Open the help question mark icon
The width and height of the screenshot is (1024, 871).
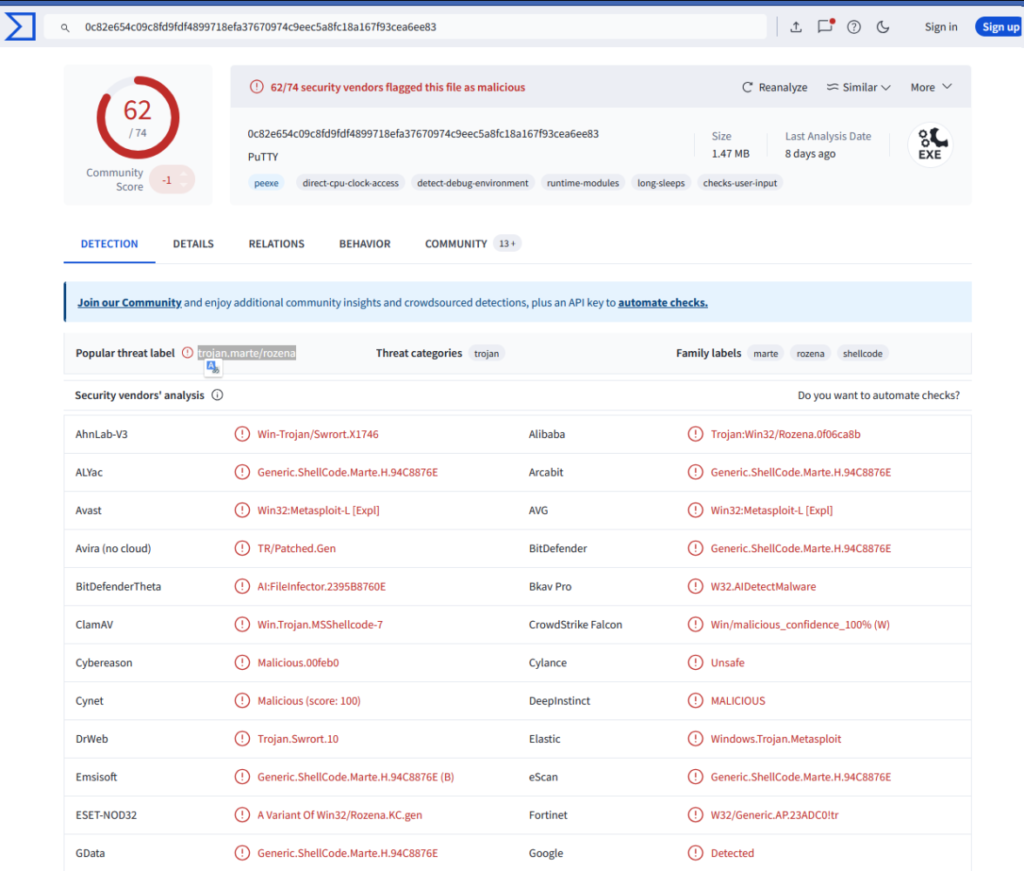[854, 27]
